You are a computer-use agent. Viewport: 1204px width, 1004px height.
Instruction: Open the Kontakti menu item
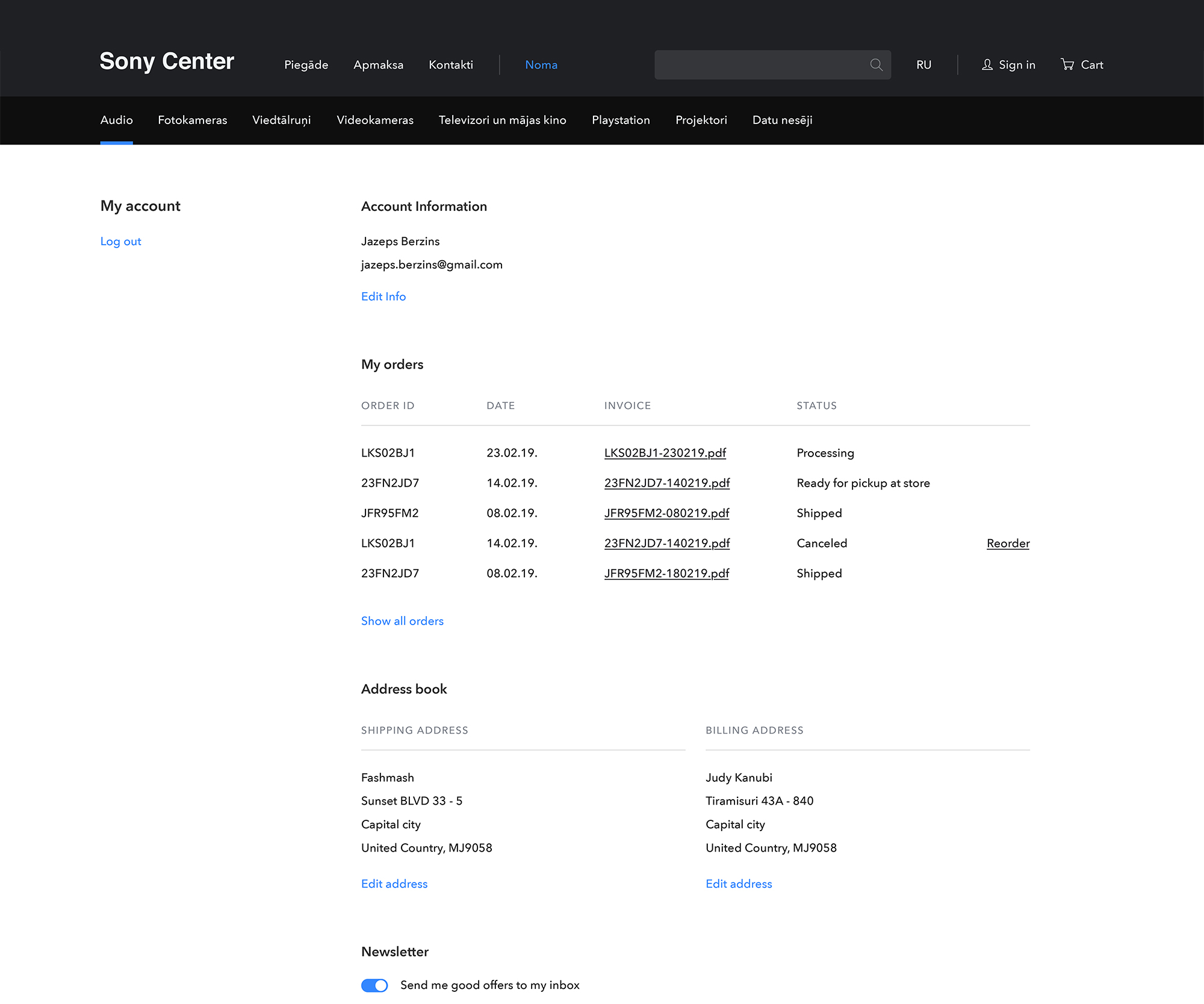tap(451, 64)
